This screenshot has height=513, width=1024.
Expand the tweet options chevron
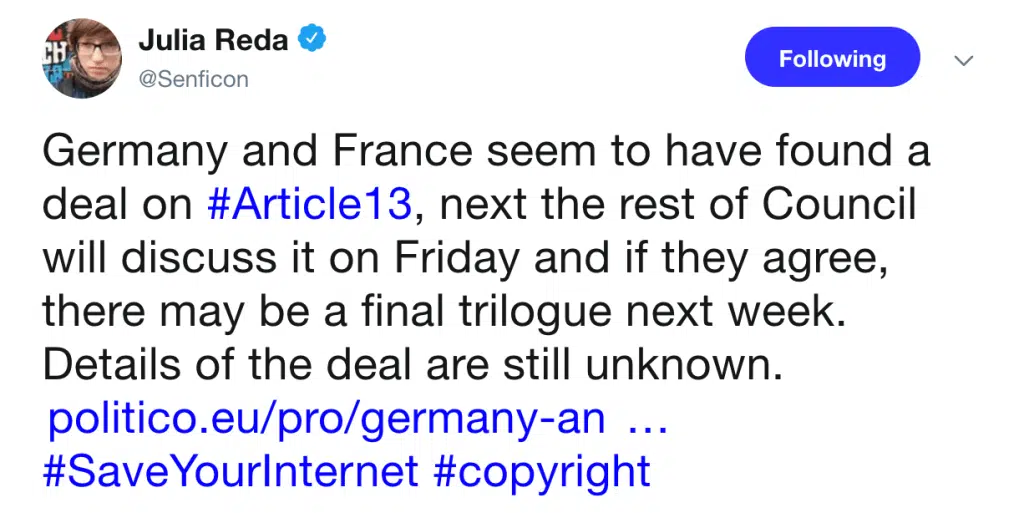tap(964, 61)
